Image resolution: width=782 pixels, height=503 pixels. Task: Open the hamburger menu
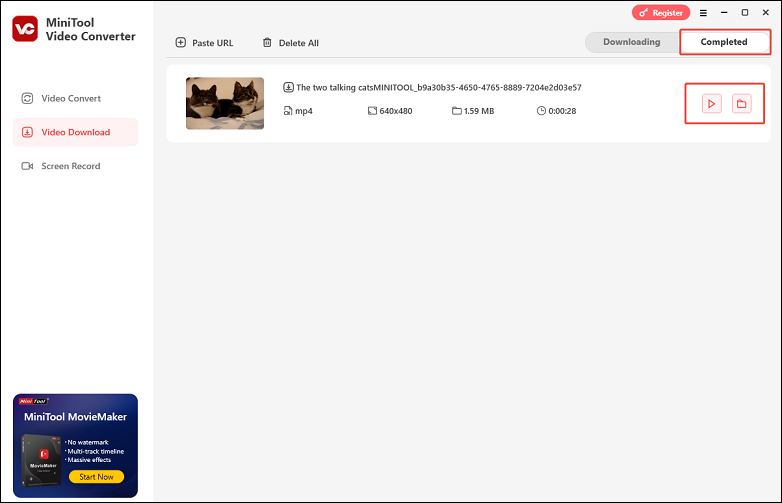pyautogui.click(x=703, y=13)
